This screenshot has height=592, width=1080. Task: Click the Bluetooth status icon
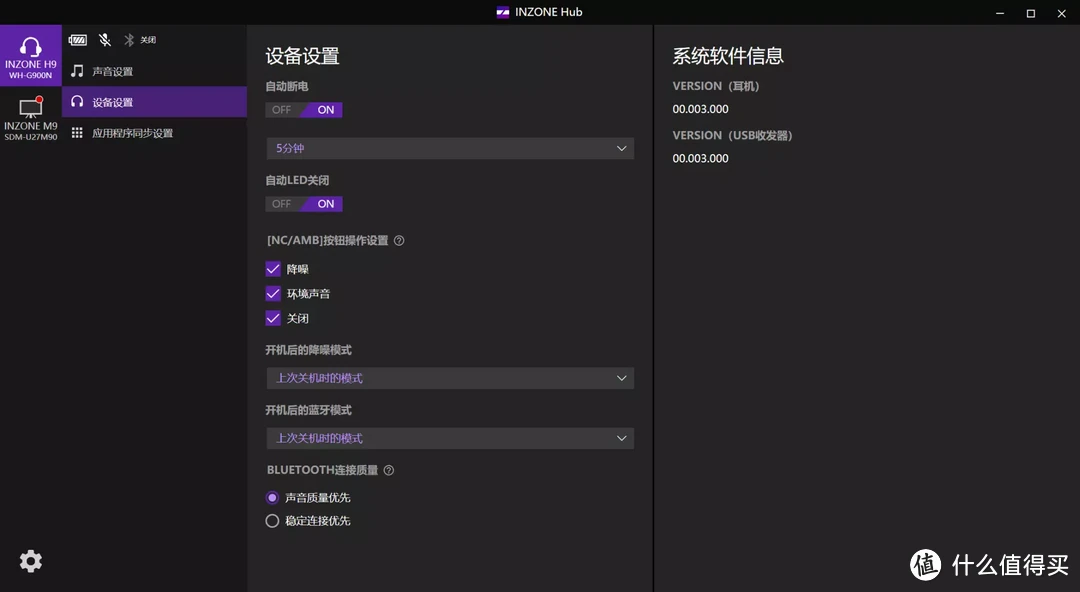129,40
